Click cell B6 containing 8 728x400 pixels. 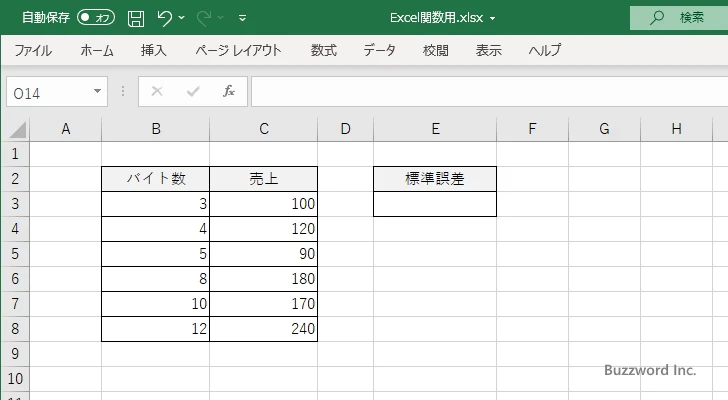point(156,279)
